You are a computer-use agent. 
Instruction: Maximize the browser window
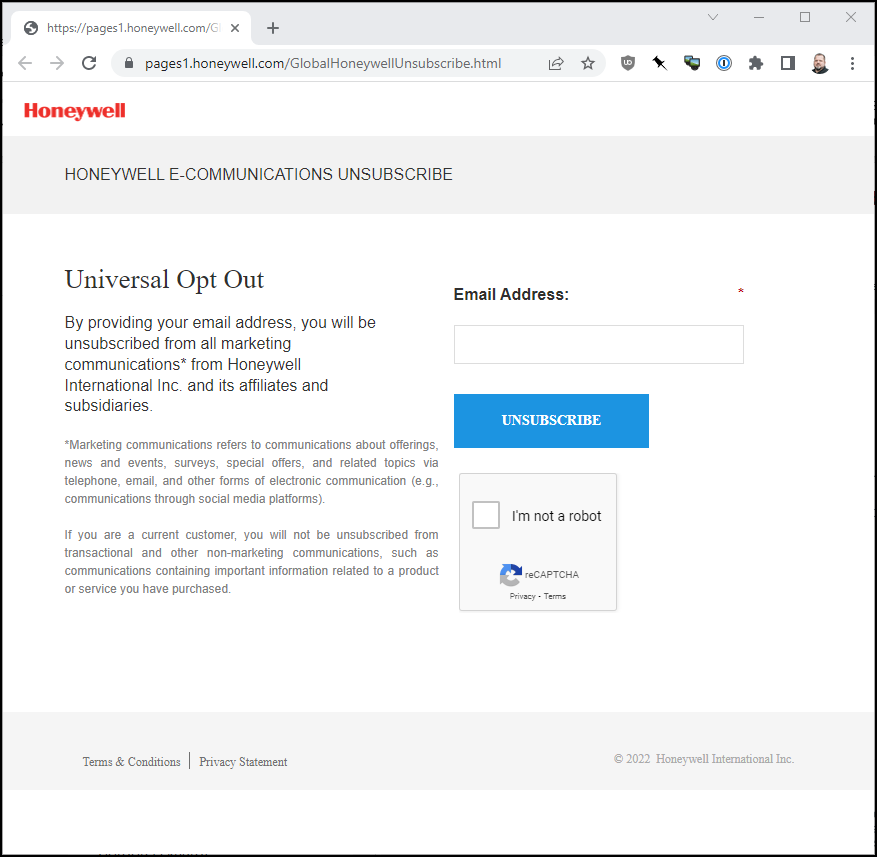coord(805,17)
